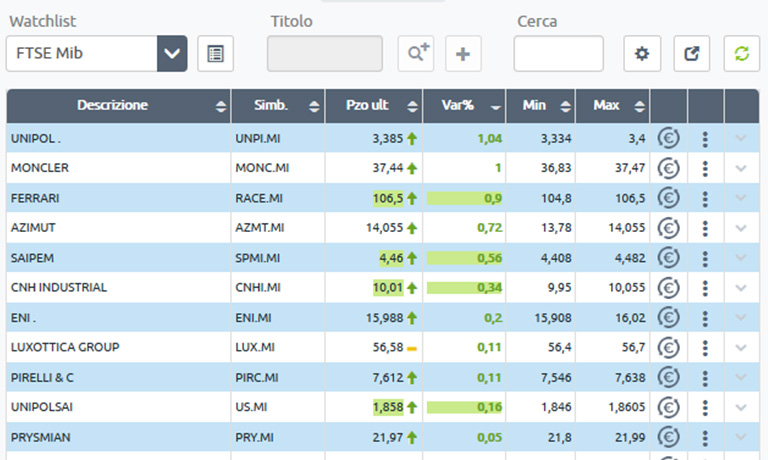Click the euro trade icon for AZIMUT
Viewport: 768px width, 460px height.
669,228
